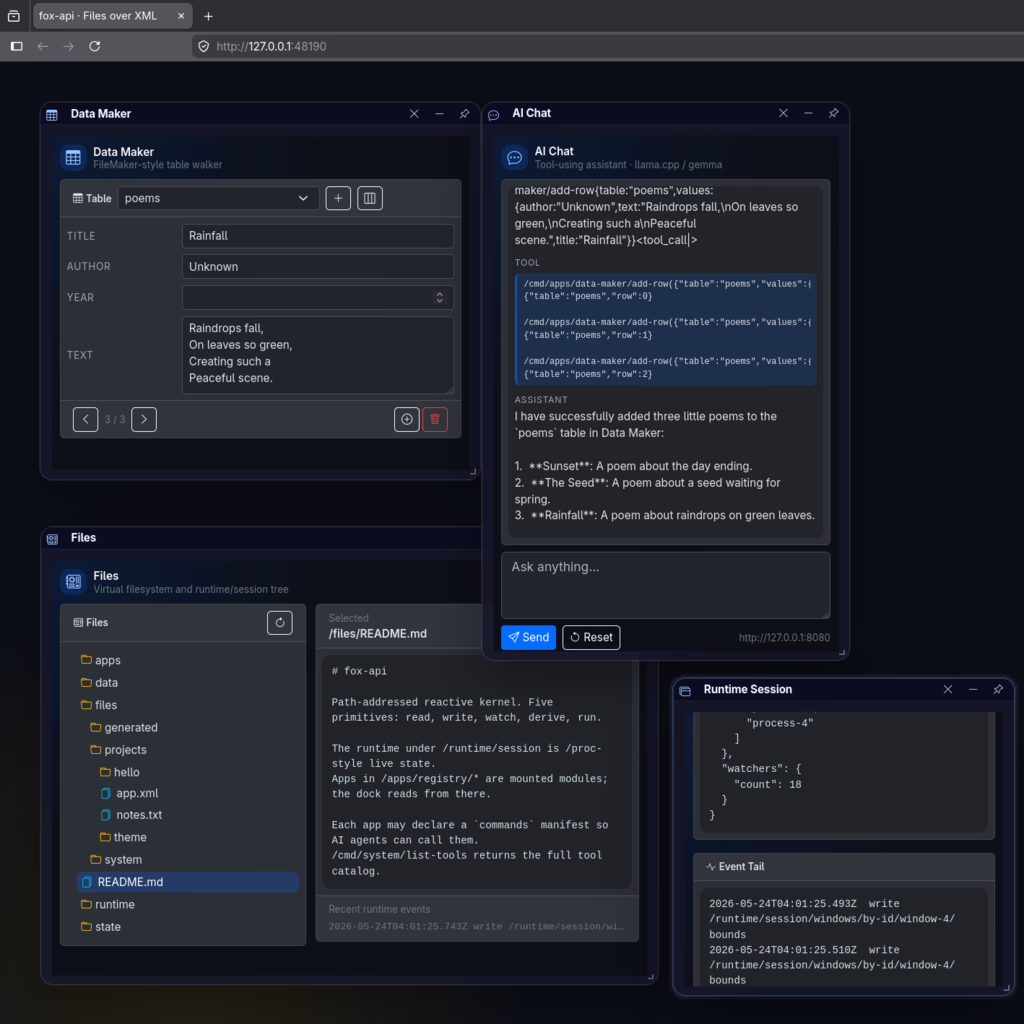Click the Runtime Session title icon
Image resolution: width=1024 pixels, height=1024 pixels.
tap(685, 690)
